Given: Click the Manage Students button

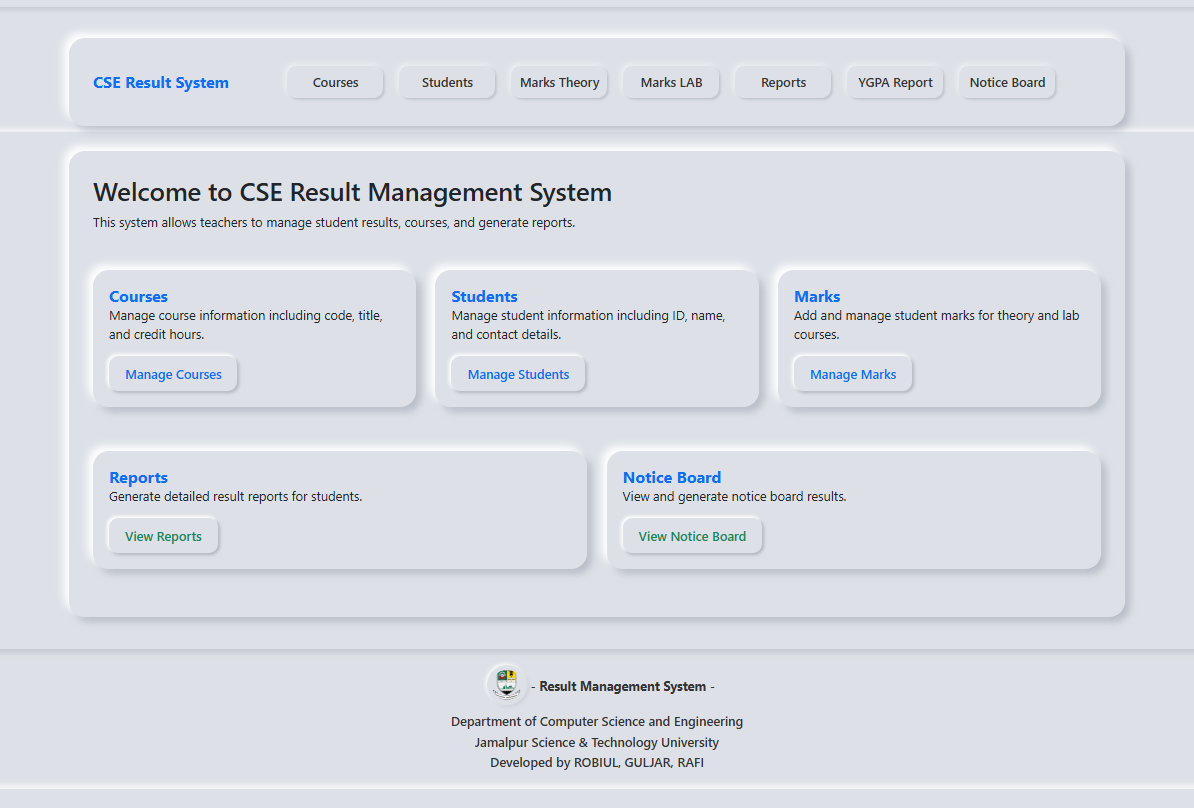Looking at the screenshot, I should tap(518, 375).
